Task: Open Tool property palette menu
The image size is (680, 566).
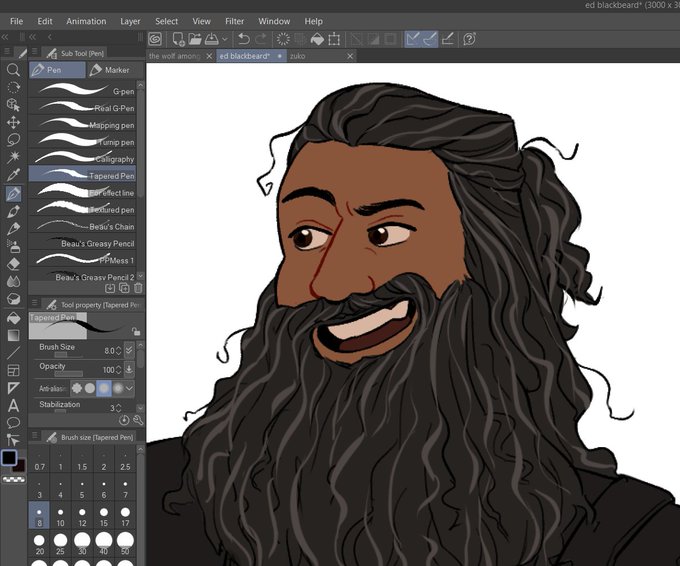Action: pos(34,303)
